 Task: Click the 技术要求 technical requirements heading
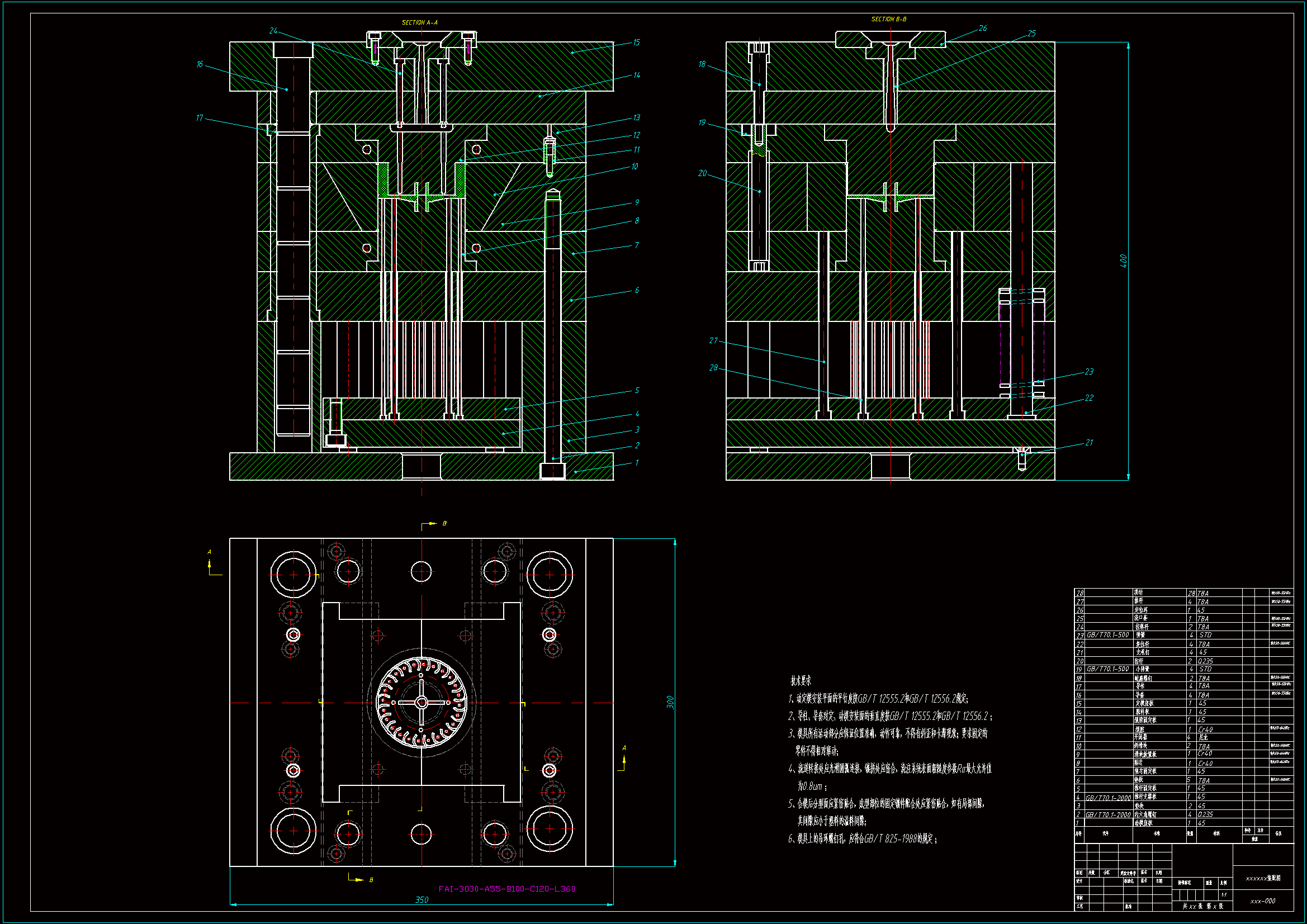(x=801, y=680)
